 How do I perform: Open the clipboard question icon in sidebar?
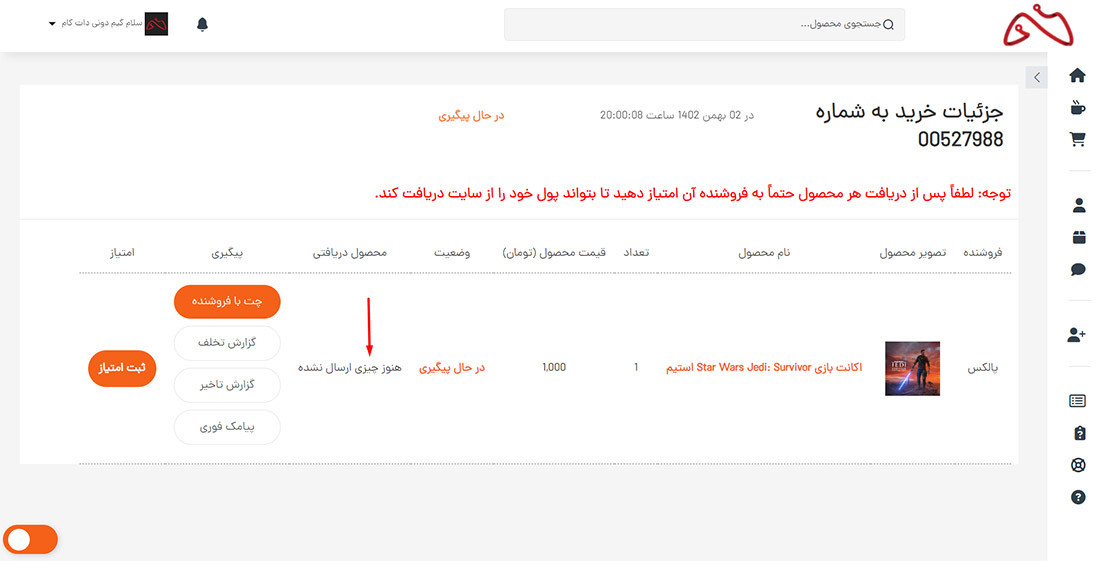[1080, 433]
